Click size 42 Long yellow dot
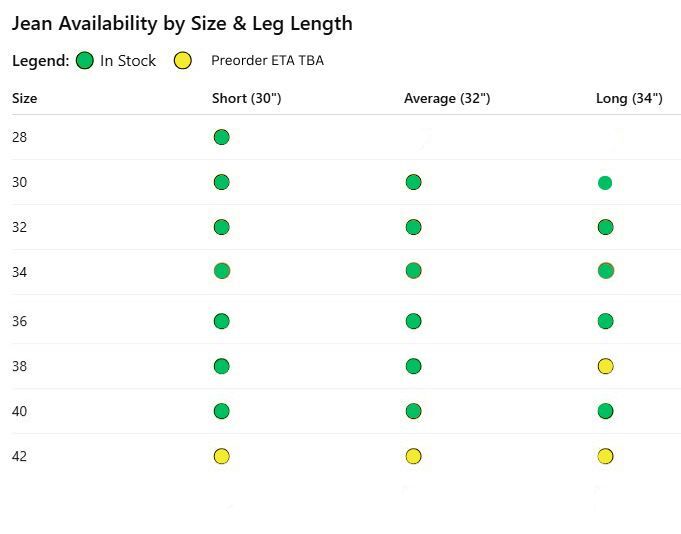The image size is (681, 534). (605, 456)
